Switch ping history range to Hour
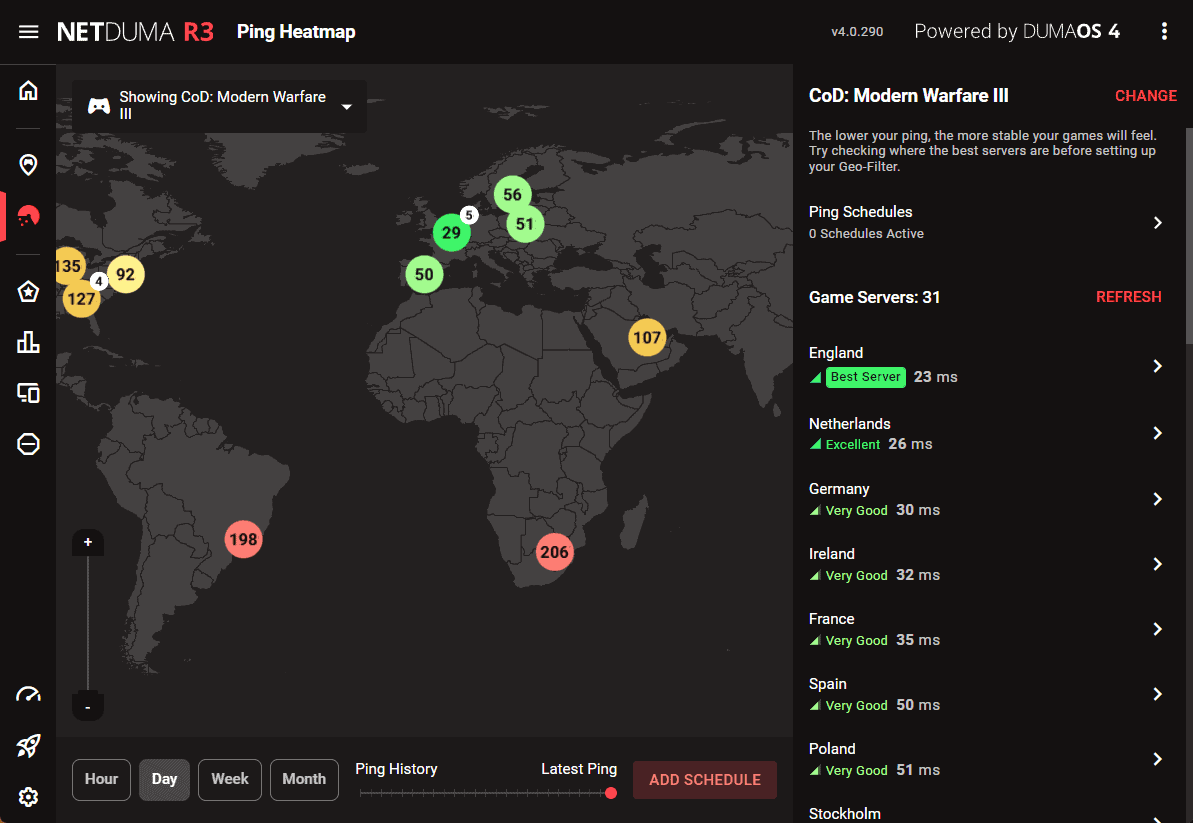This screenshot has height=823, width=1193. coord(101,780)
